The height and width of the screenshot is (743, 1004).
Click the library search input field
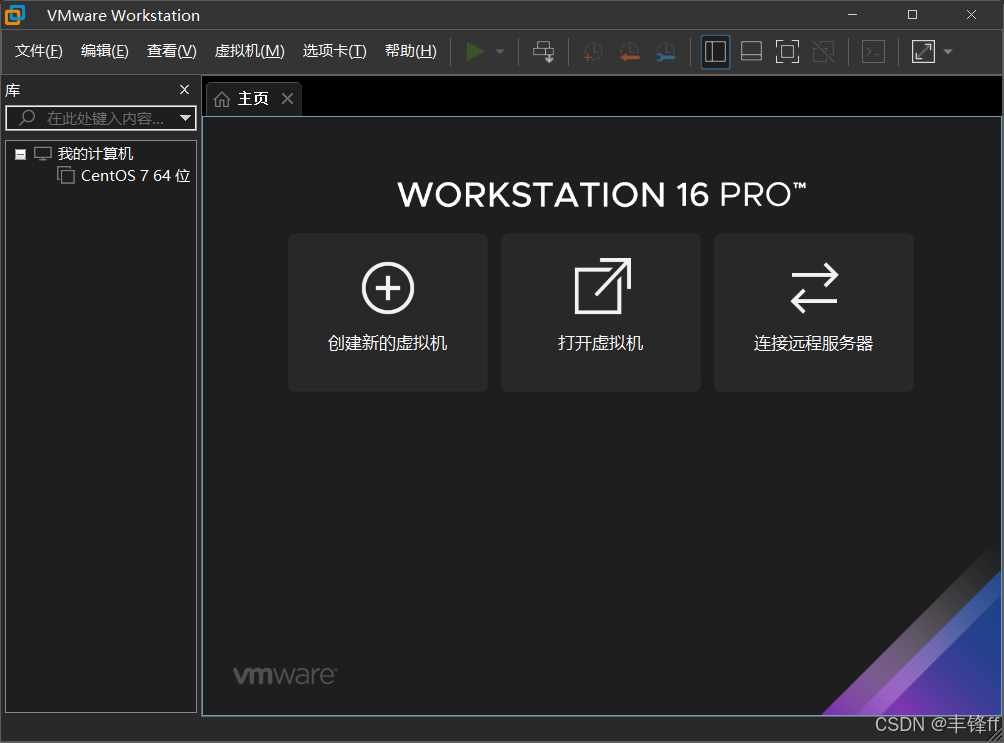tap(101, 118)
